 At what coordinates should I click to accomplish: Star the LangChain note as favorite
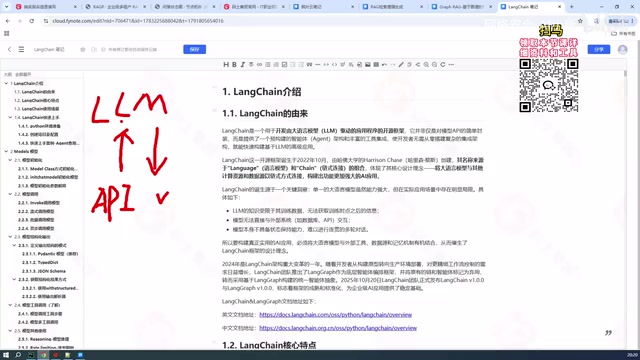[x=82, y=49]
